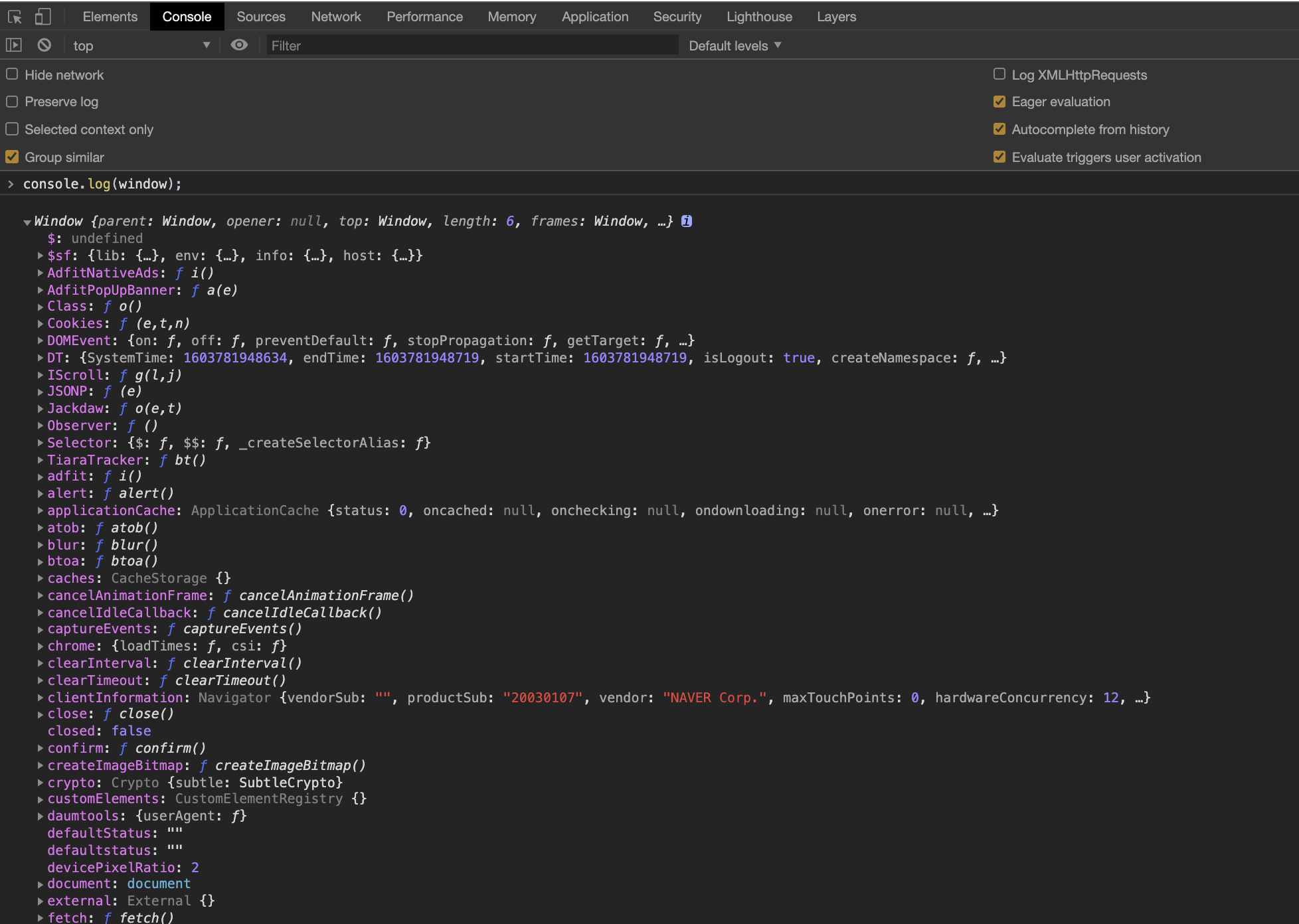
Task: Enable the Hide network checkbox
Action: (x=12, y=74)
